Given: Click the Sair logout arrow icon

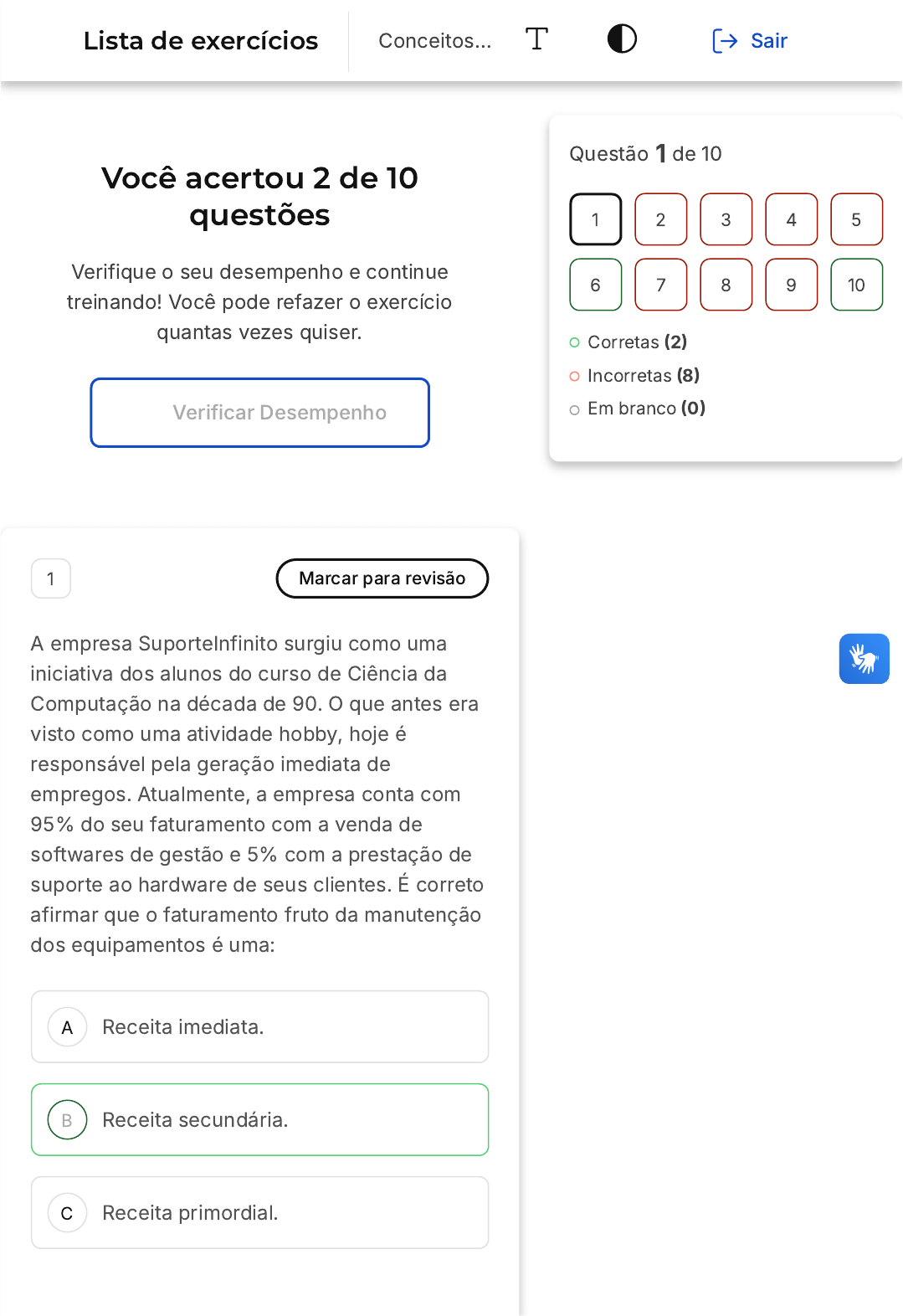Looking at the screenshot, I should [724, 40].
